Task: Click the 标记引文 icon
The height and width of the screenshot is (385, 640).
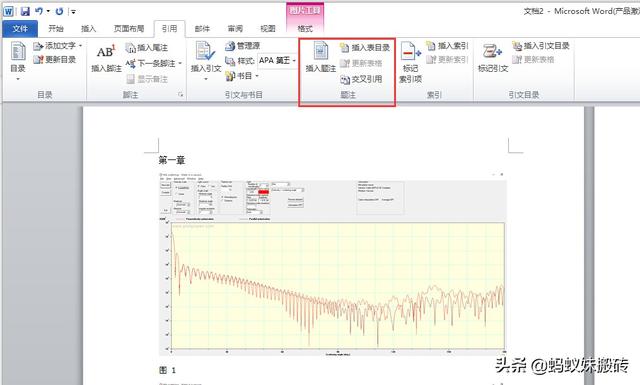Action: pos(493,51)
